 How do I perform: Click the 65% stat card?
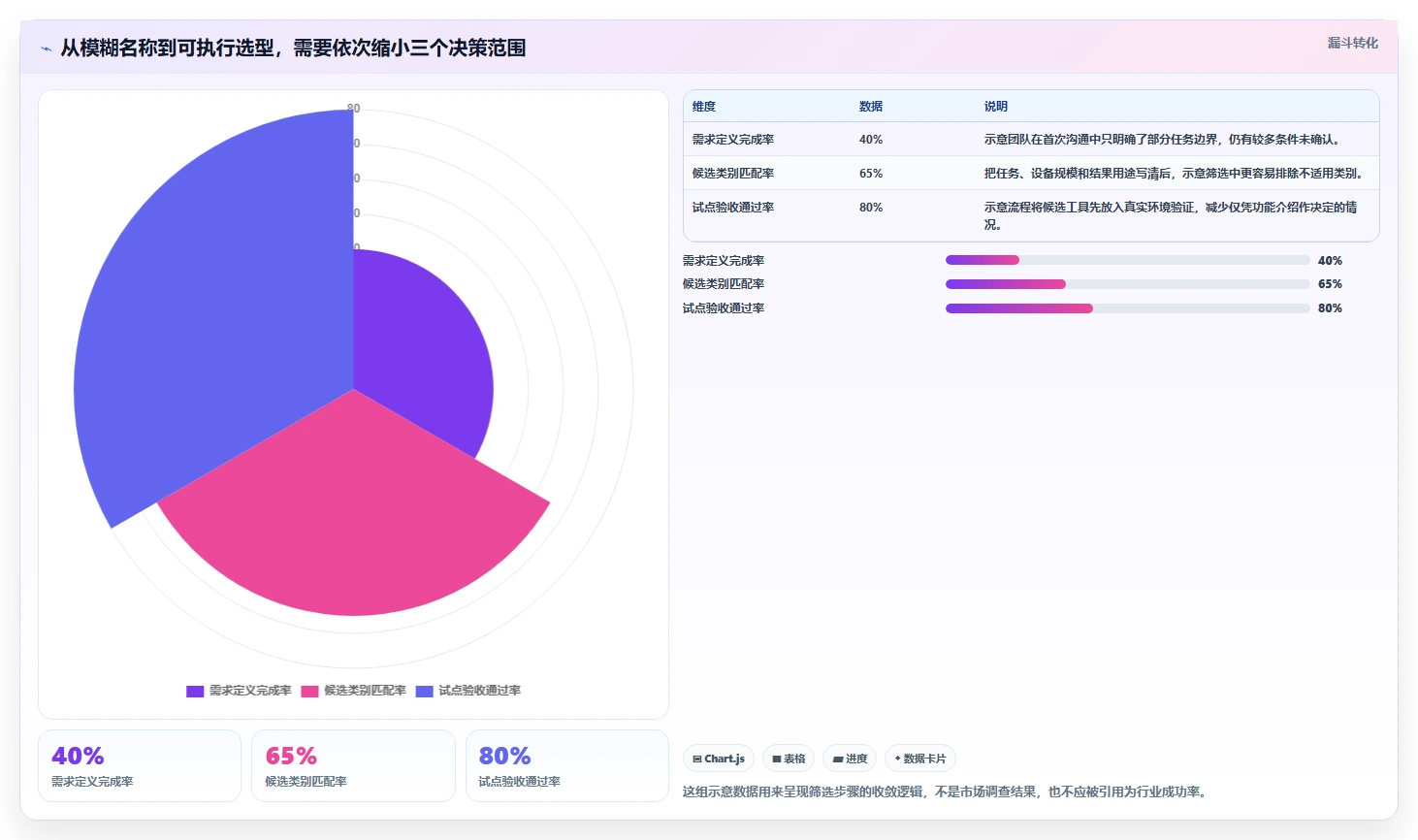[x=353, y=766]
